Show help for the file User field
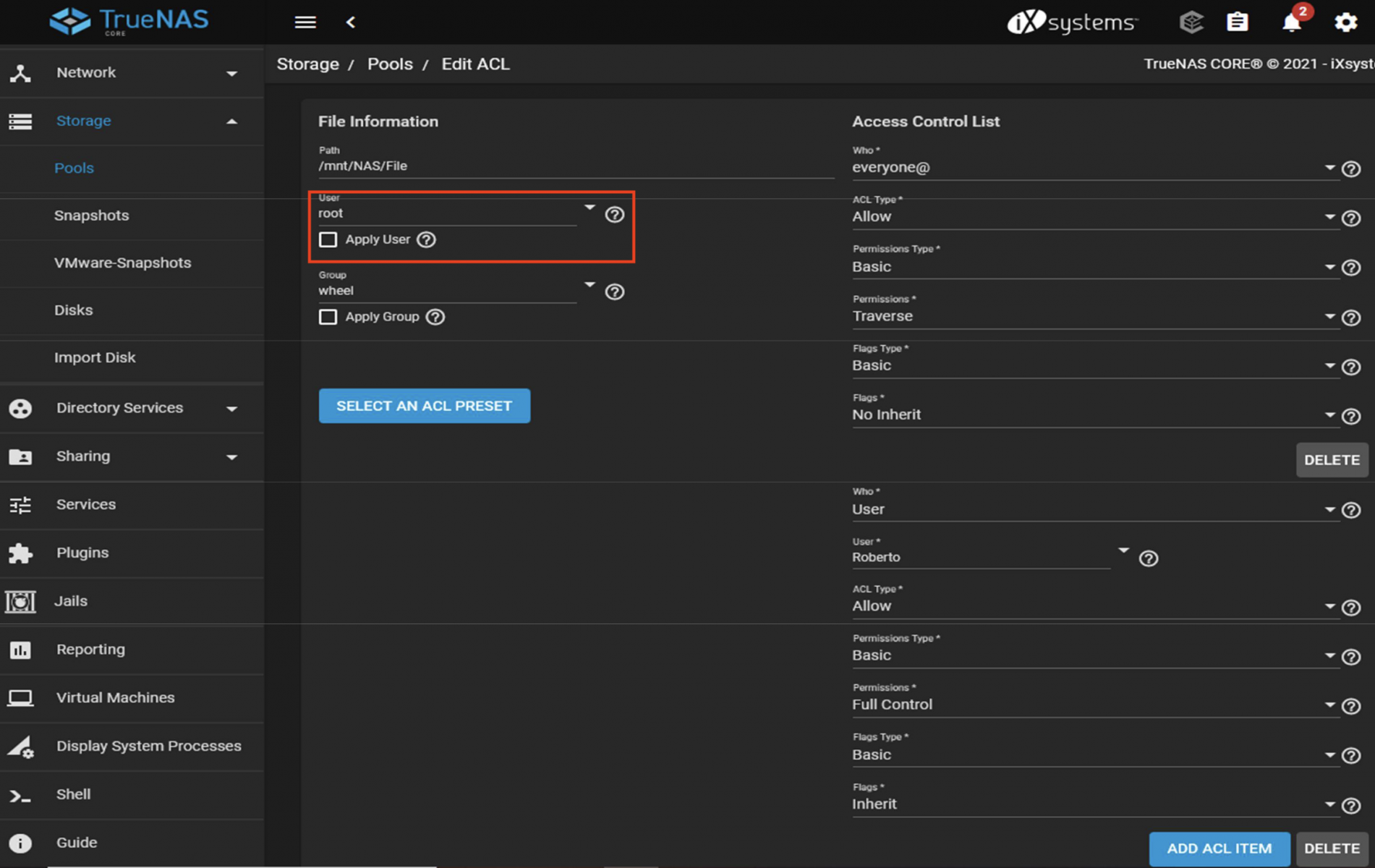1375x868 pixels. [x=615, y=215]
